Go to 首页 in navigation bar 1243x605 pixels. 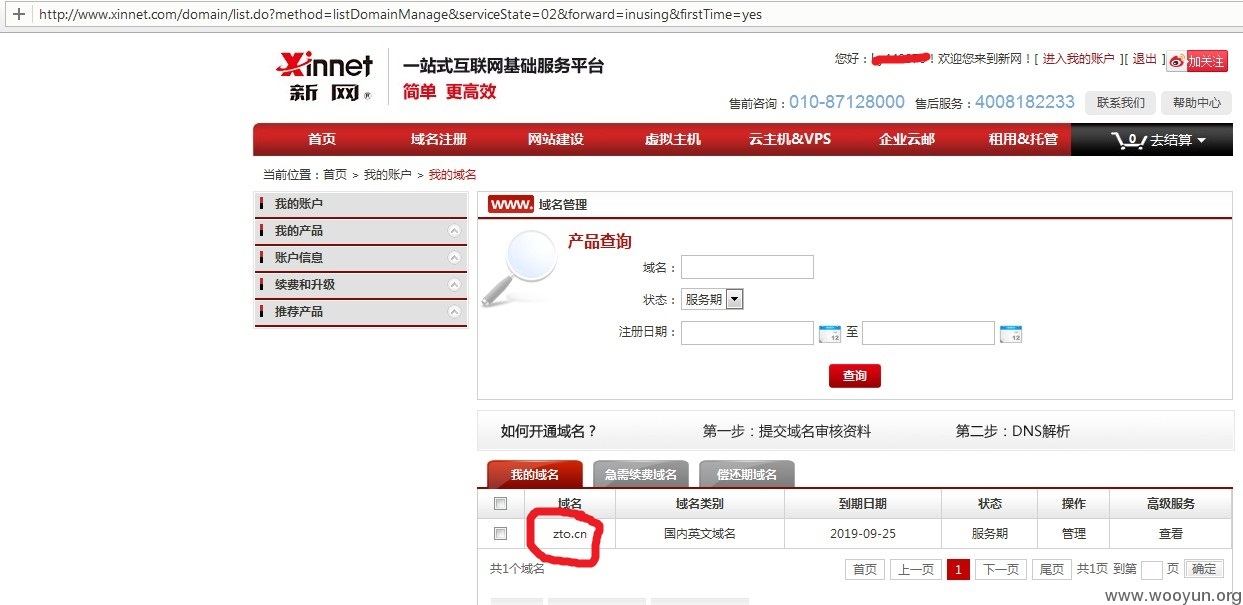[x=322, y=140]
